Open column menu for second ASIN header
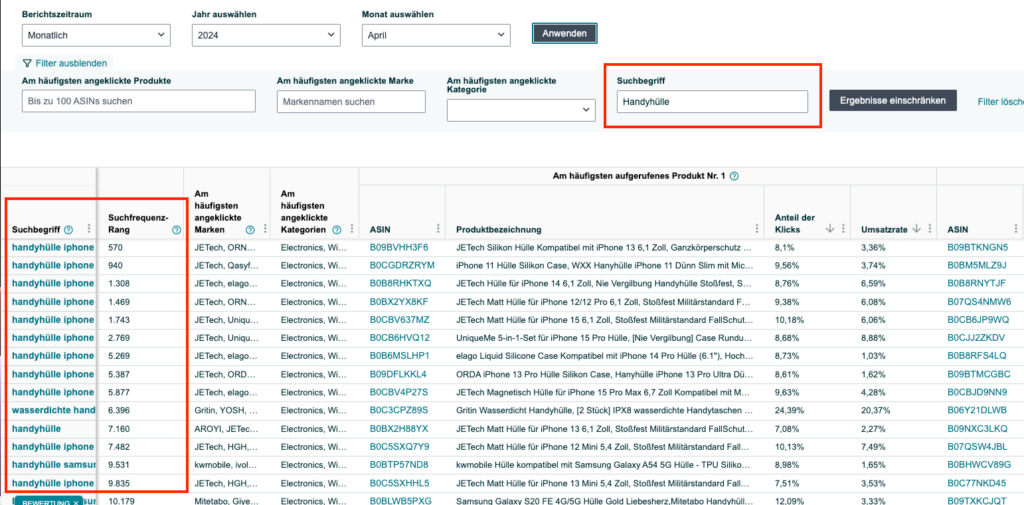Screen dimensions: 1024x505 coord(1016,229)
